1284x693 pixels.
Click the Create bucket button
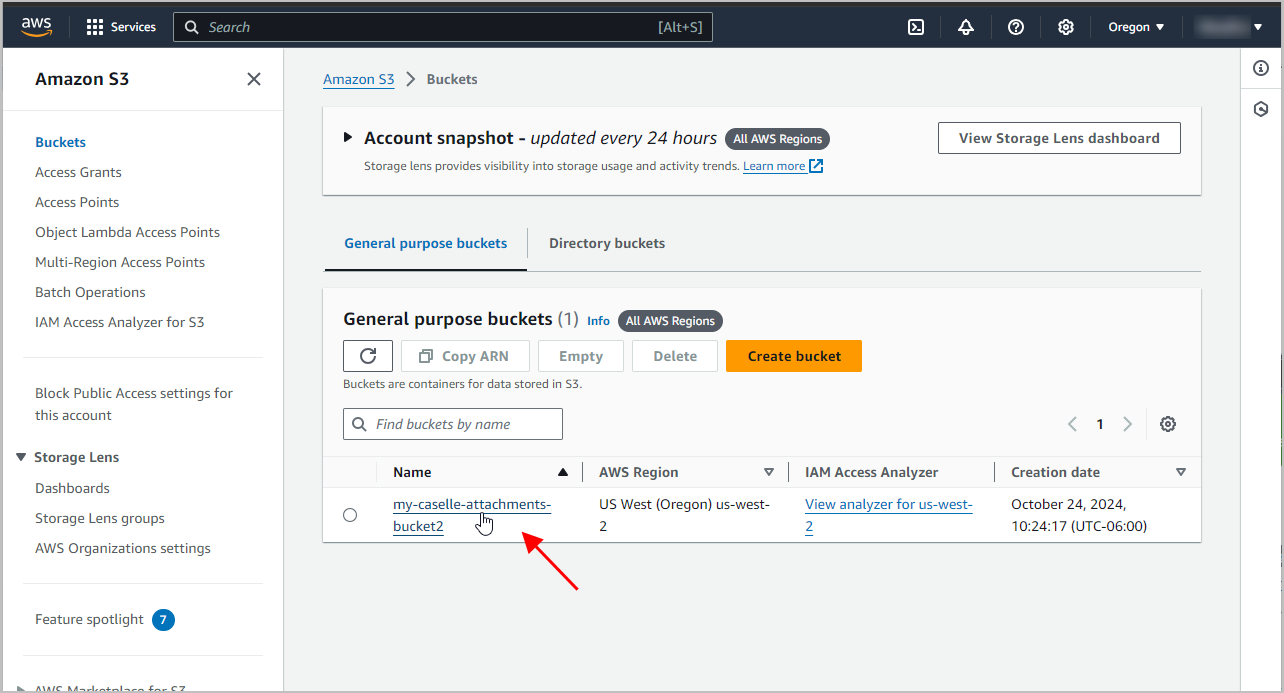[x=794, y=356]
